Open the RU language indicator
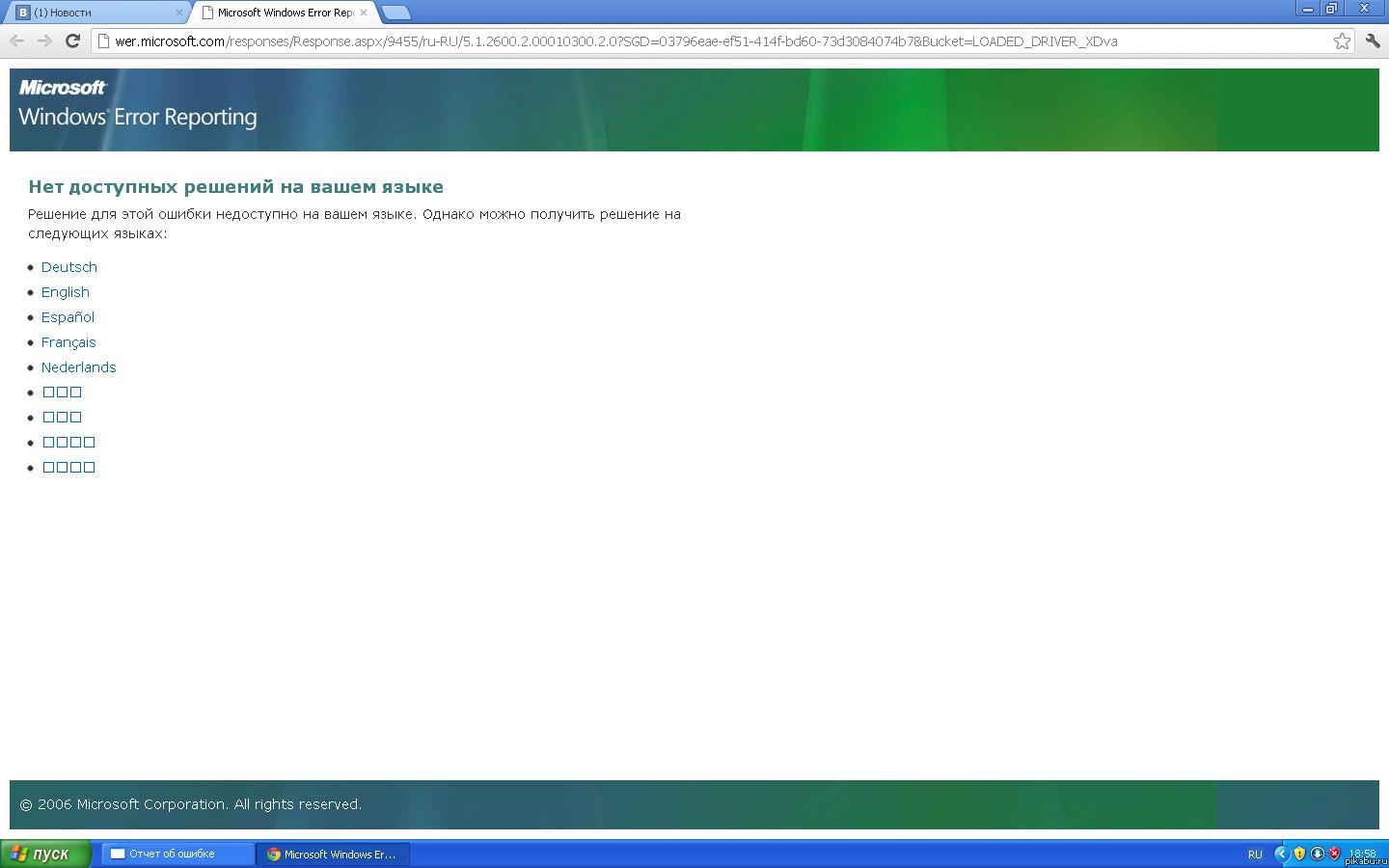1389x868 pixels. (1255, 854)
